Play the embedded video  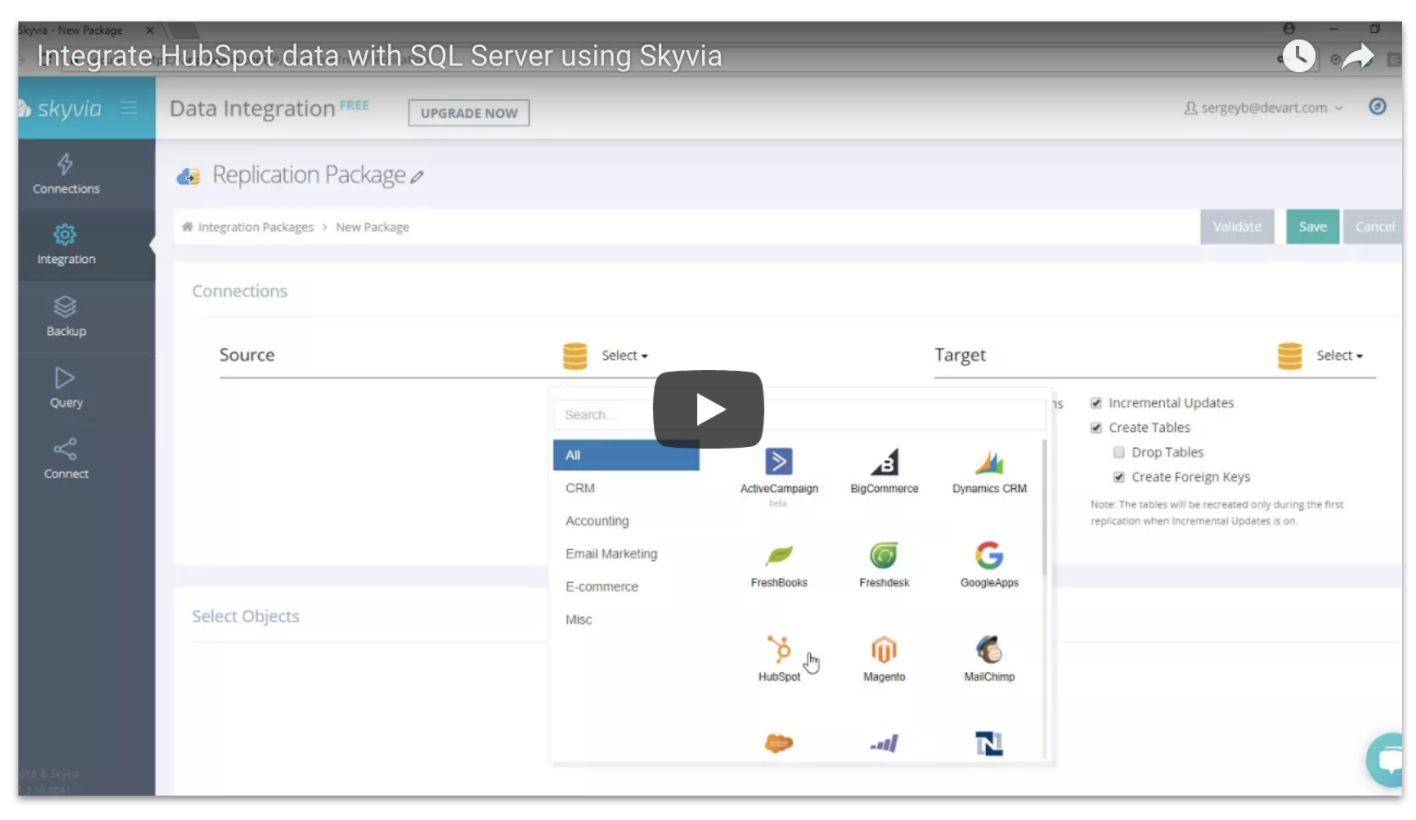(x=708, y=409)
